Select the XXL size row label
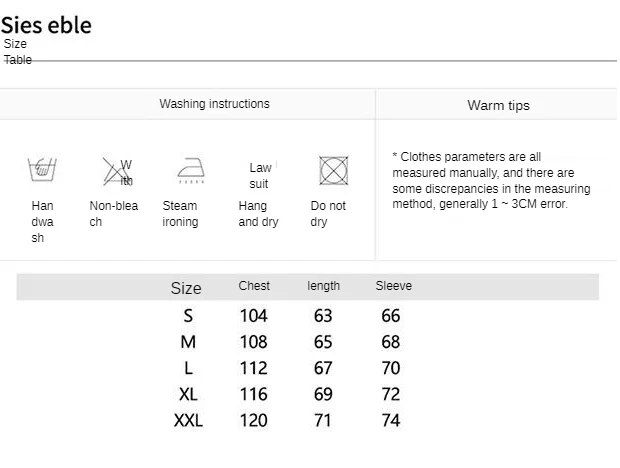 188,420
